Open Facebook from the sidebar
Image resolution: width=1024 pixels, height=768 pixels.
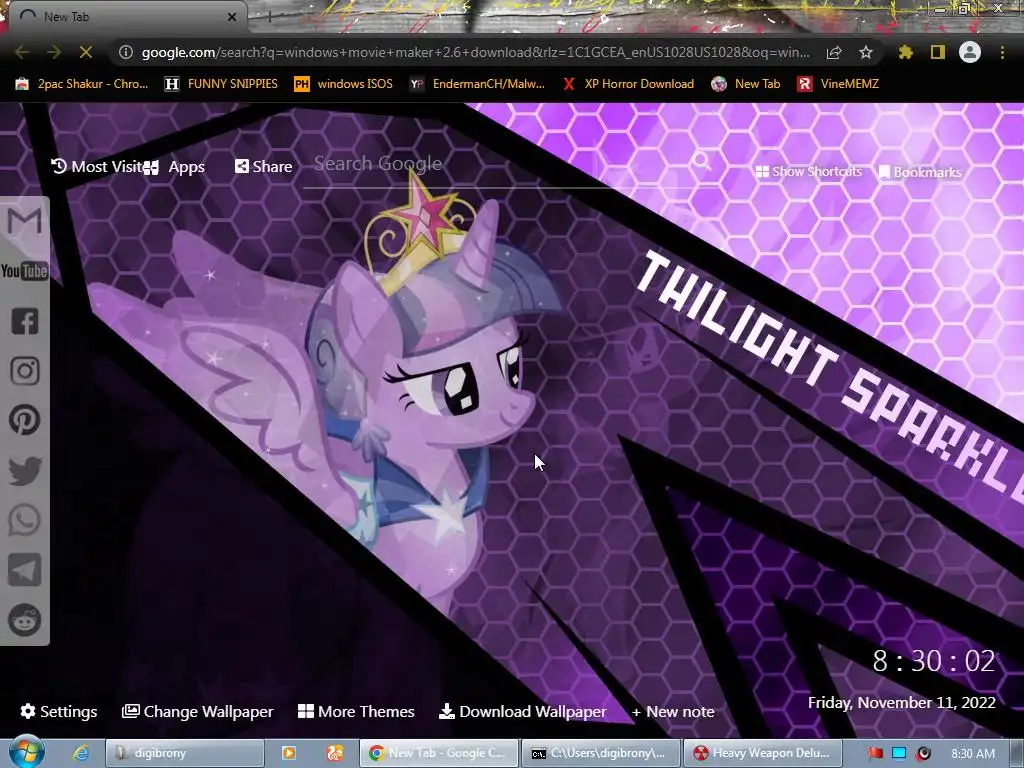(25, 321)
